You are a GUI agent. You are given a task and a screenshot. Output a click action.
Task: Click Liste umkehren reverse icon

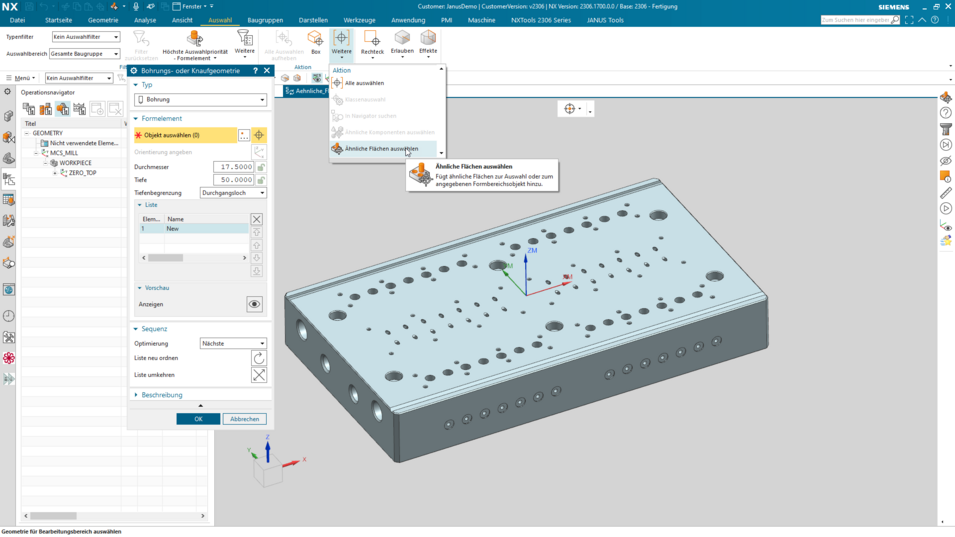(x=259, y=375)
